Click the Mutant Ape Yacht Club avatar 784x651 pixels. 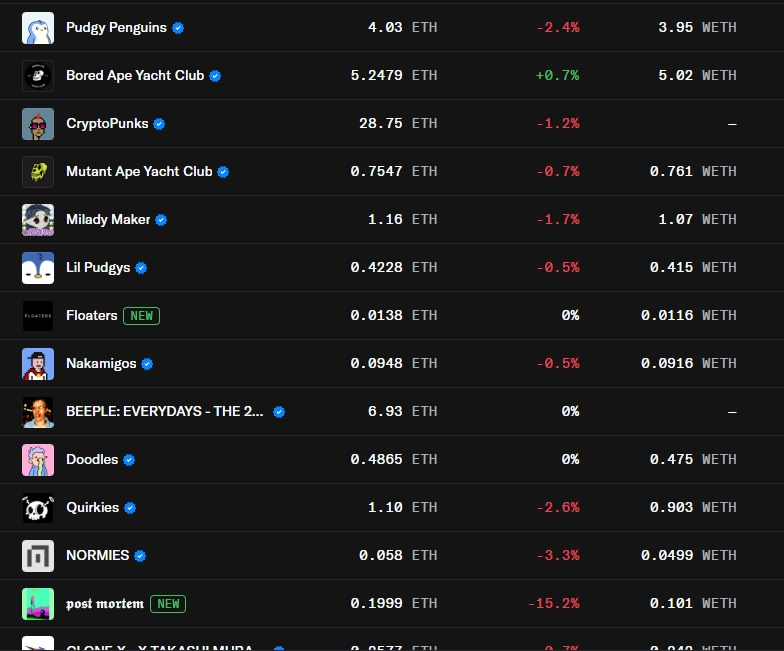(x=38, y=172)
